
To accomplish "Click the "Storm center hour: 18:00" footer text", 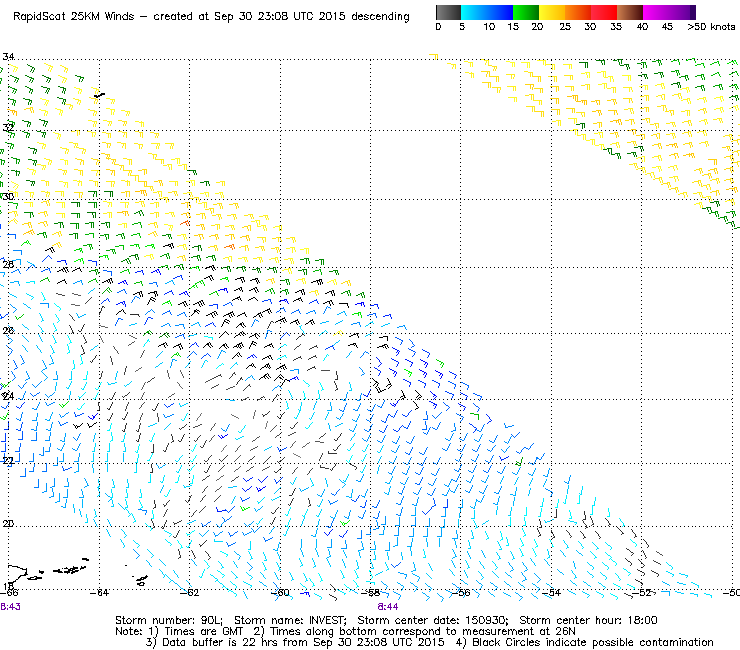I will 588,620.
